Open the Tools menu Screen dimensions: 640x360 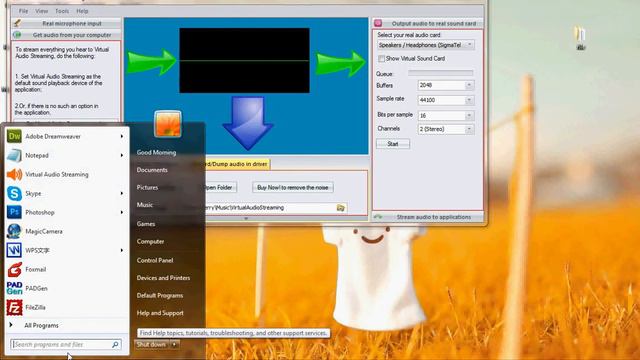tap(62, 11)
